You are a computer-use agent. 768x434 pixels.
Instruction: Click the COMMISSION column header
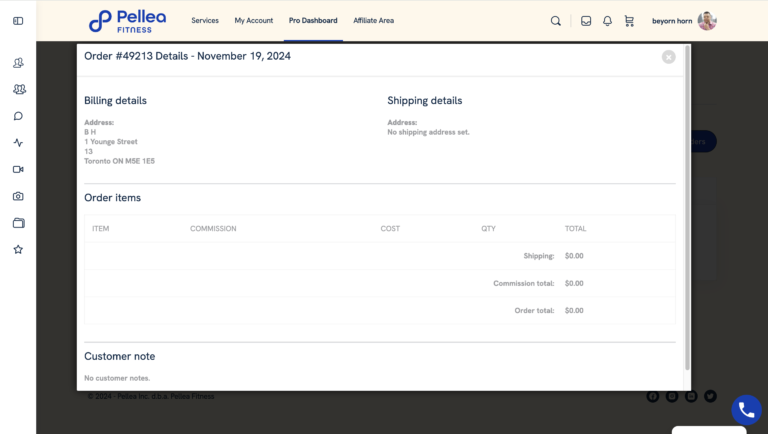click(213, 229)
